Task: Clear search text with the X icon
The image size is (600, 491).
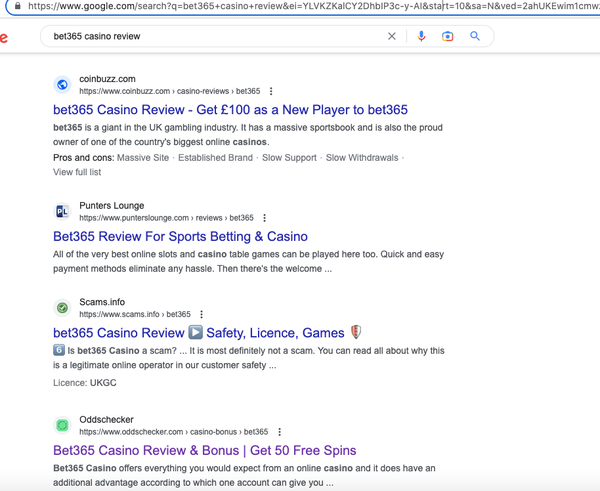Action: click(392, 36)
